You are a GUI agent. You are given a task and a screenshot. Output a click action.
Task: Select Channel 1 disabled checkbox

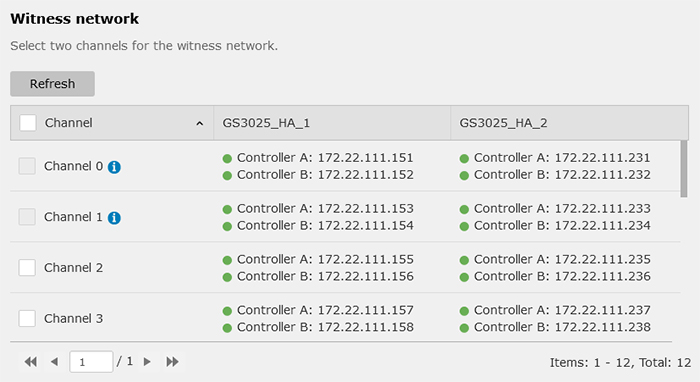pyautogui.click(x=27, y=217)
